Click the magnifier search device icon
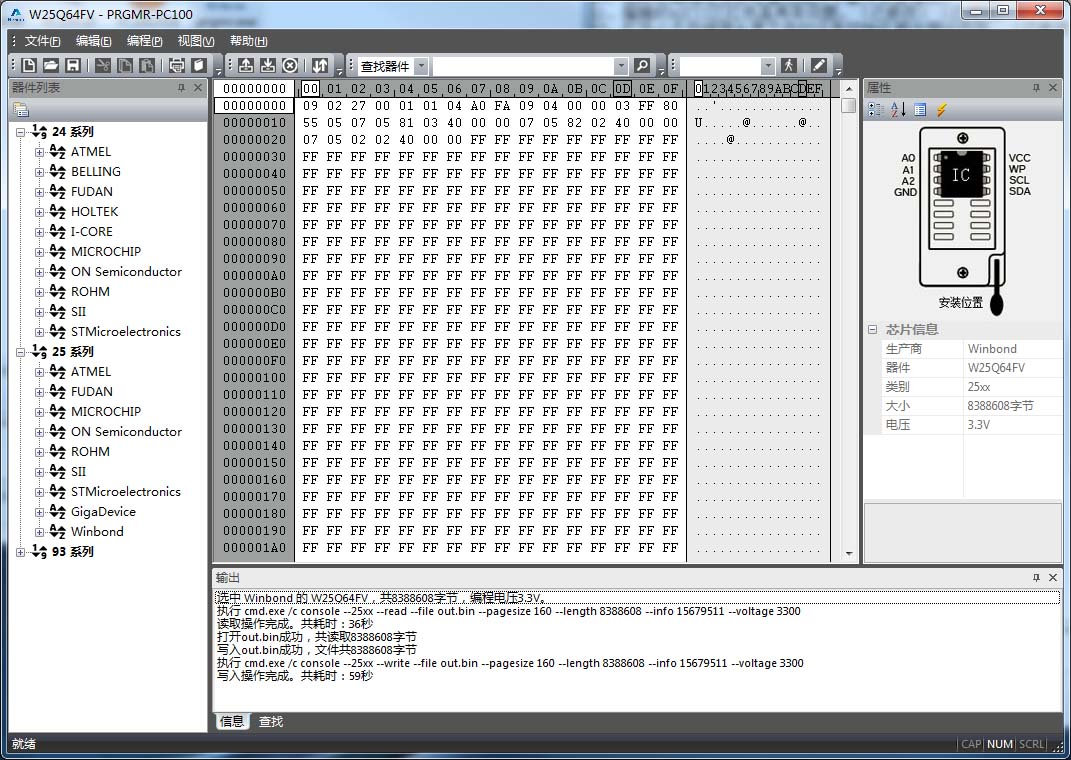Image resolution: width=1071 pixels, height=760 pixels. click(642, 66)
